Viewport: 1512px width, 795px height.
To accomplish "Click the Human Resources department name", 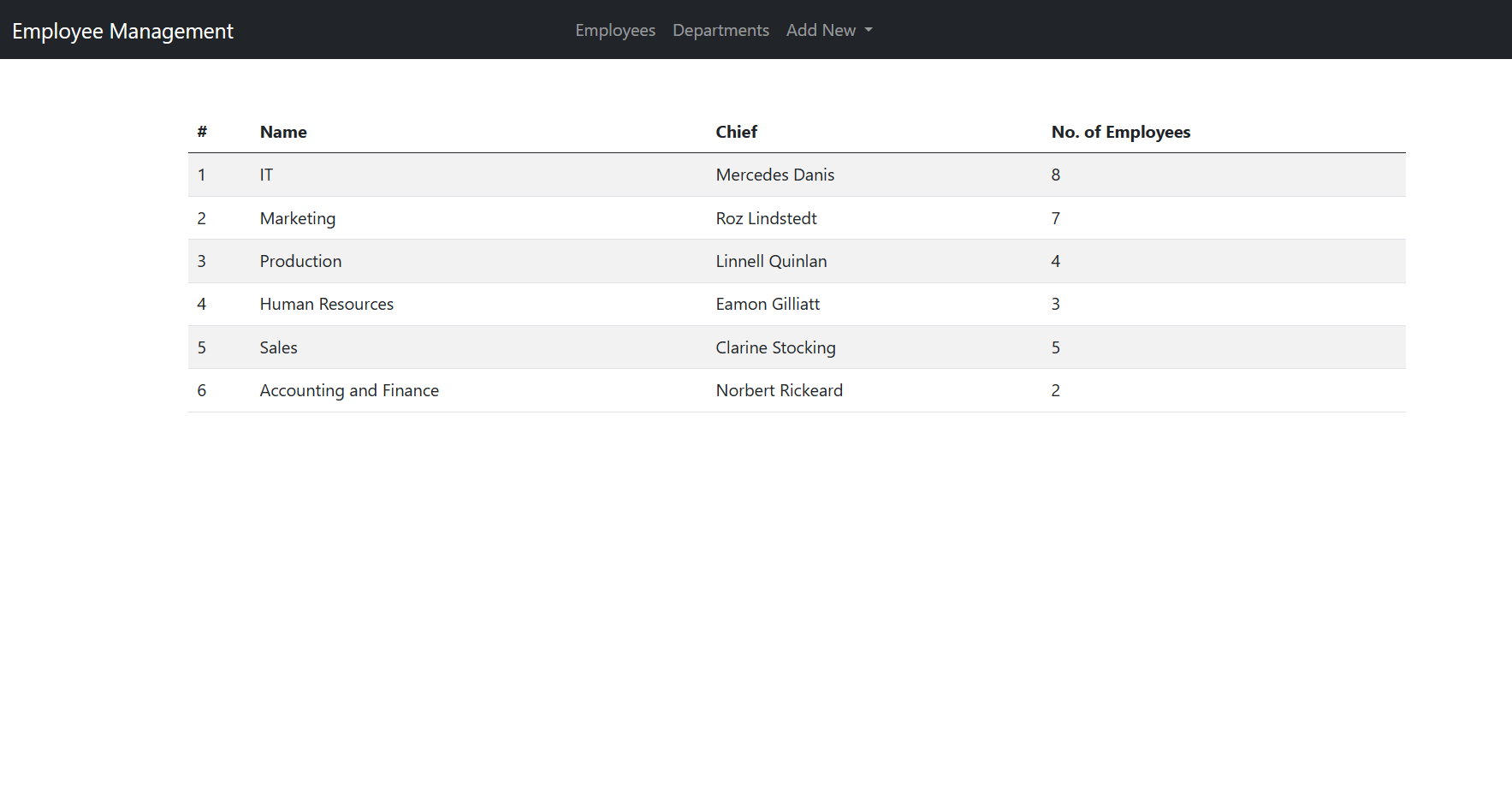I will coord(326,304).
